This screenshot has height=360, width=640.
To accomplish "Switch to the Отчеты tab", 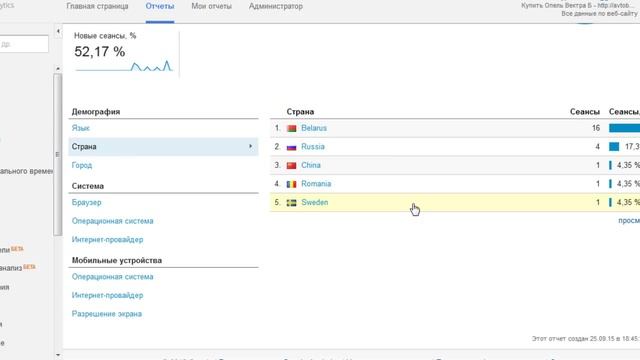I will [x=160, y=7].
